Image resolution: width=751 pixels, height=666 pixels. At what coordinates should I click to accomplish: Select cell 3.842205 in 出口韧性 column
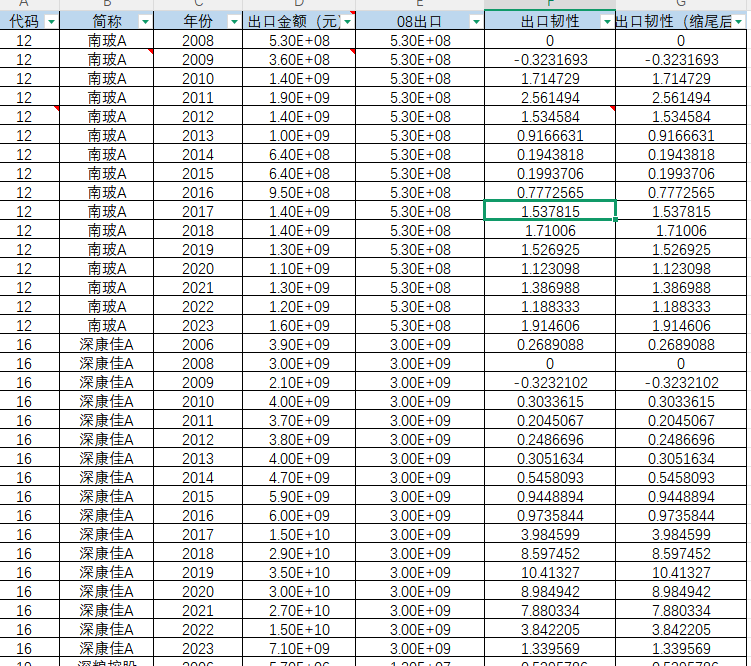(550, 629)
